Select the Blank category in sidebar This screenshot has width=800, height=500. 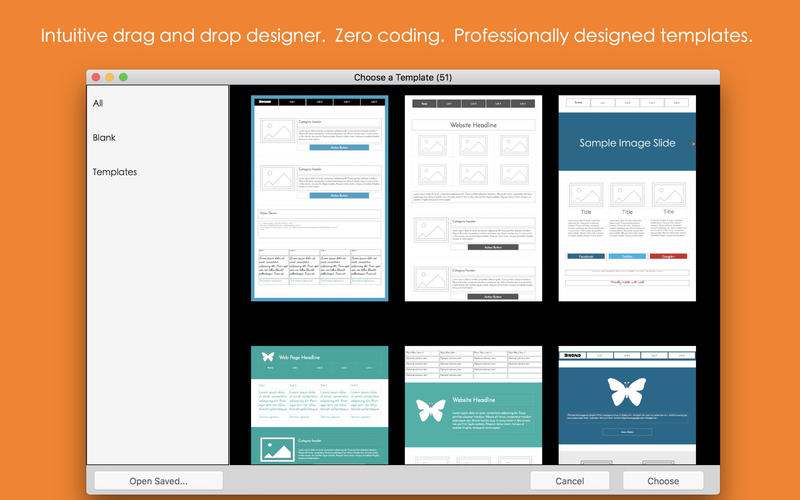pyautogui.click(x=104, y=137)
